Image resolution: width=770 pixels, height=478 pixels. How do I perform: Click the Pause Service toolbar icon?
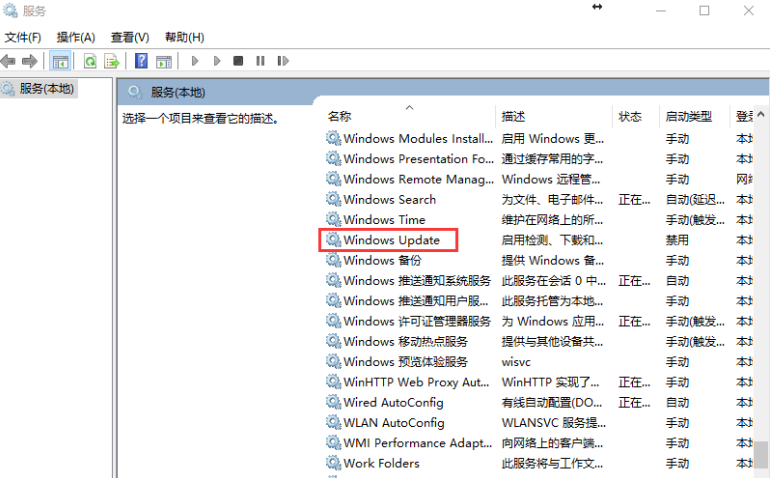(x=260, y=61)
